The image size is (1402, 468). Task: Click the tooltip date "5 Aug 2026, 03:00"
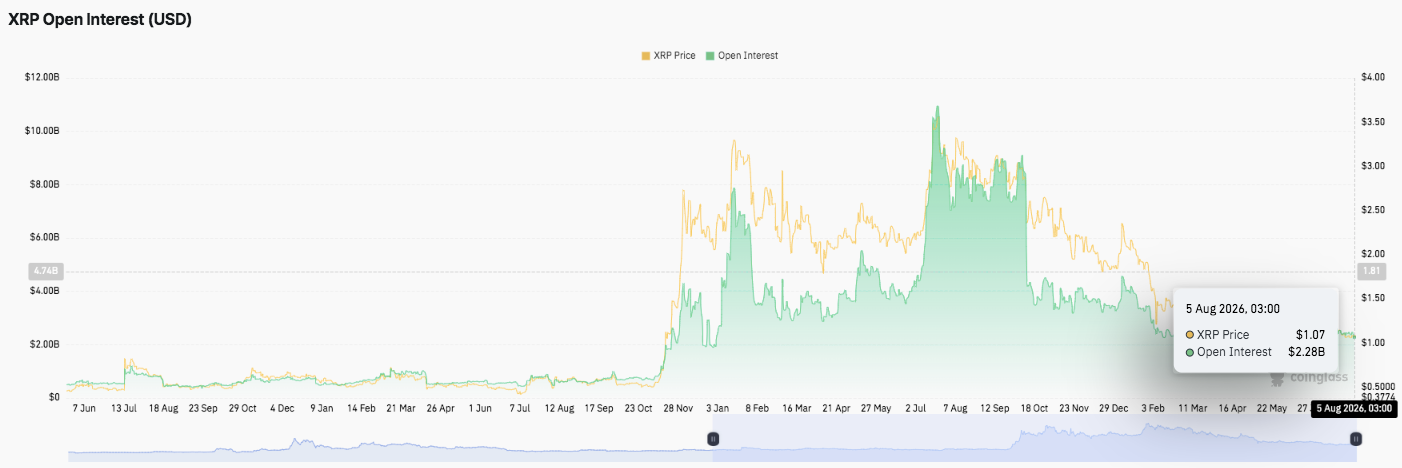click(x=1232, y=308)
